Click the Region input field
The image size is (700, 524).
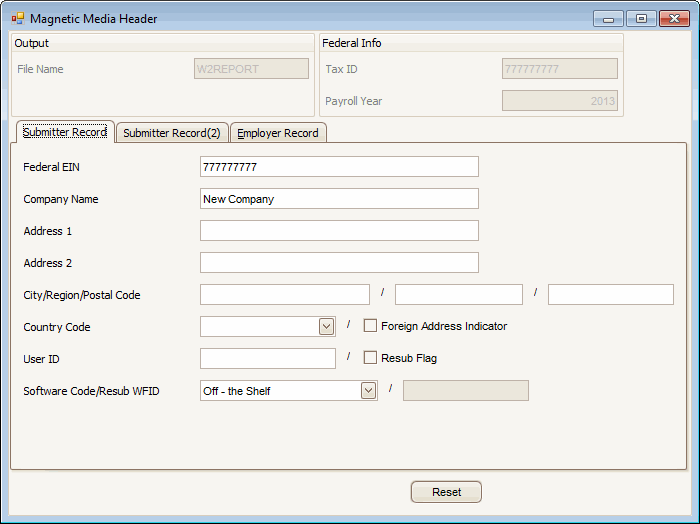[x=458, y=294]
